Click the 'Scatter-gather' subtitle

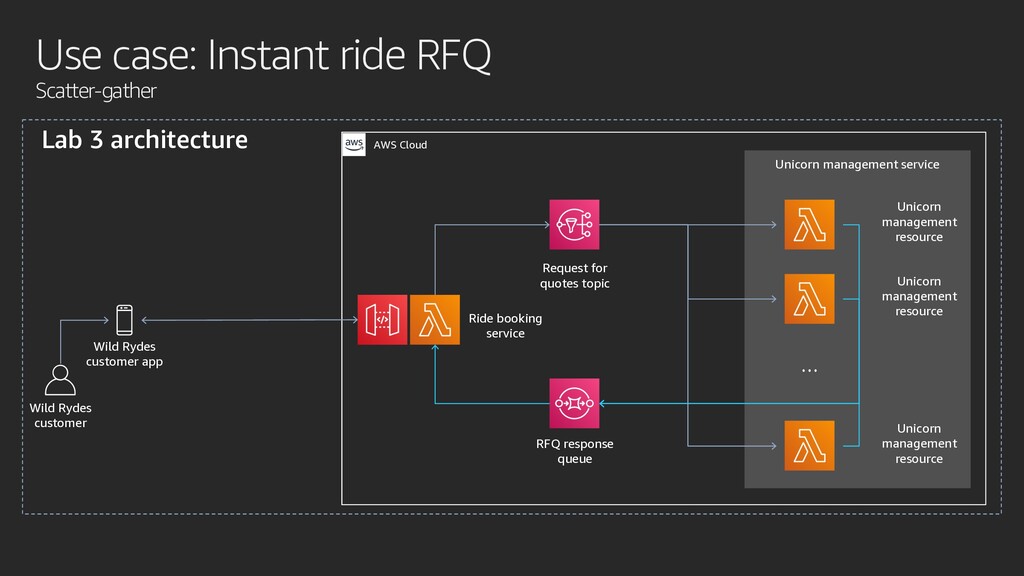click(96, 91)
